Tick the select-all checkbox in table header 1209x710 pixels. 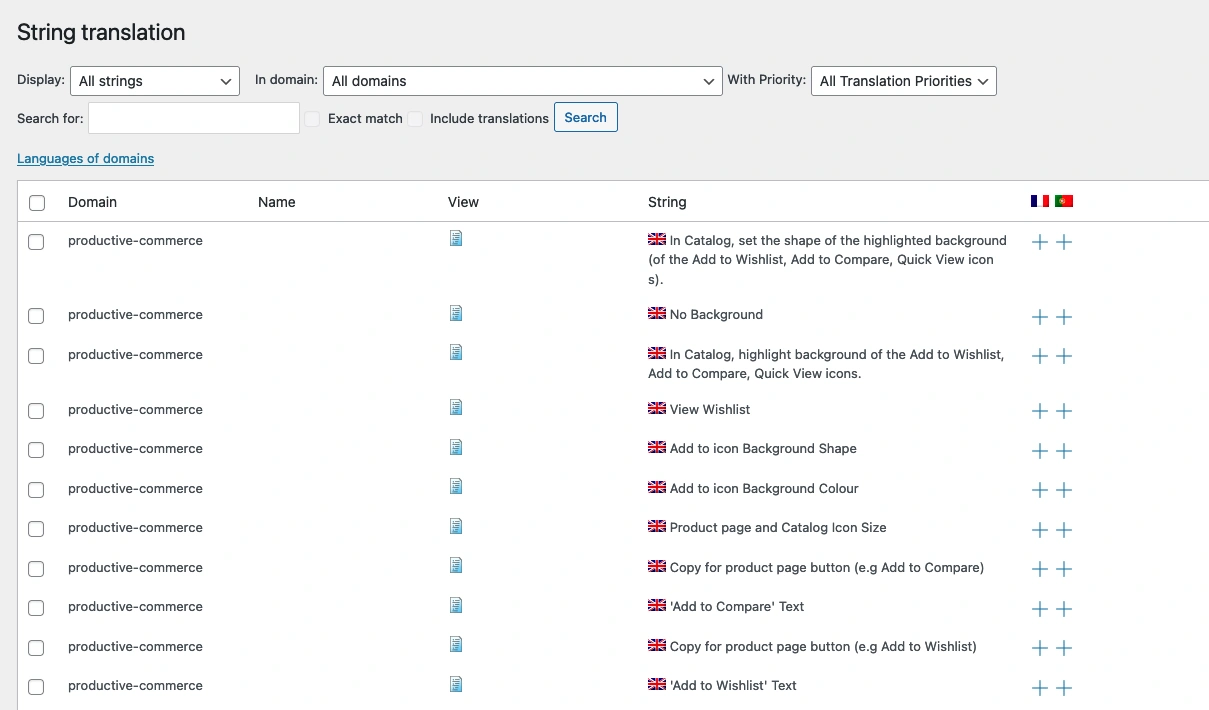tap(37, 203)
